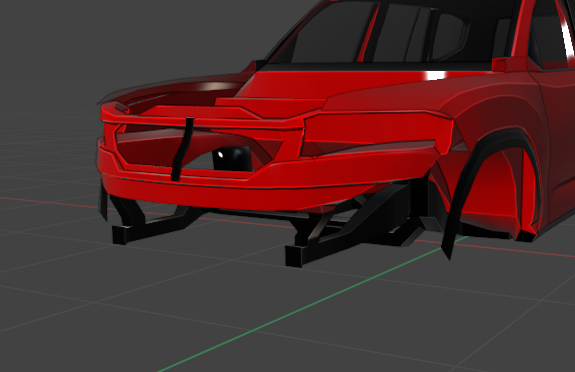
Task: Select the glossy black sphere inside the grille
Action: [232, 158]
